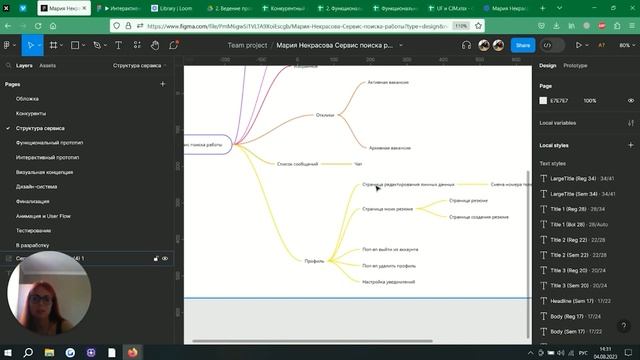Open browser extensions puzzle icon

tap(617, 26)
